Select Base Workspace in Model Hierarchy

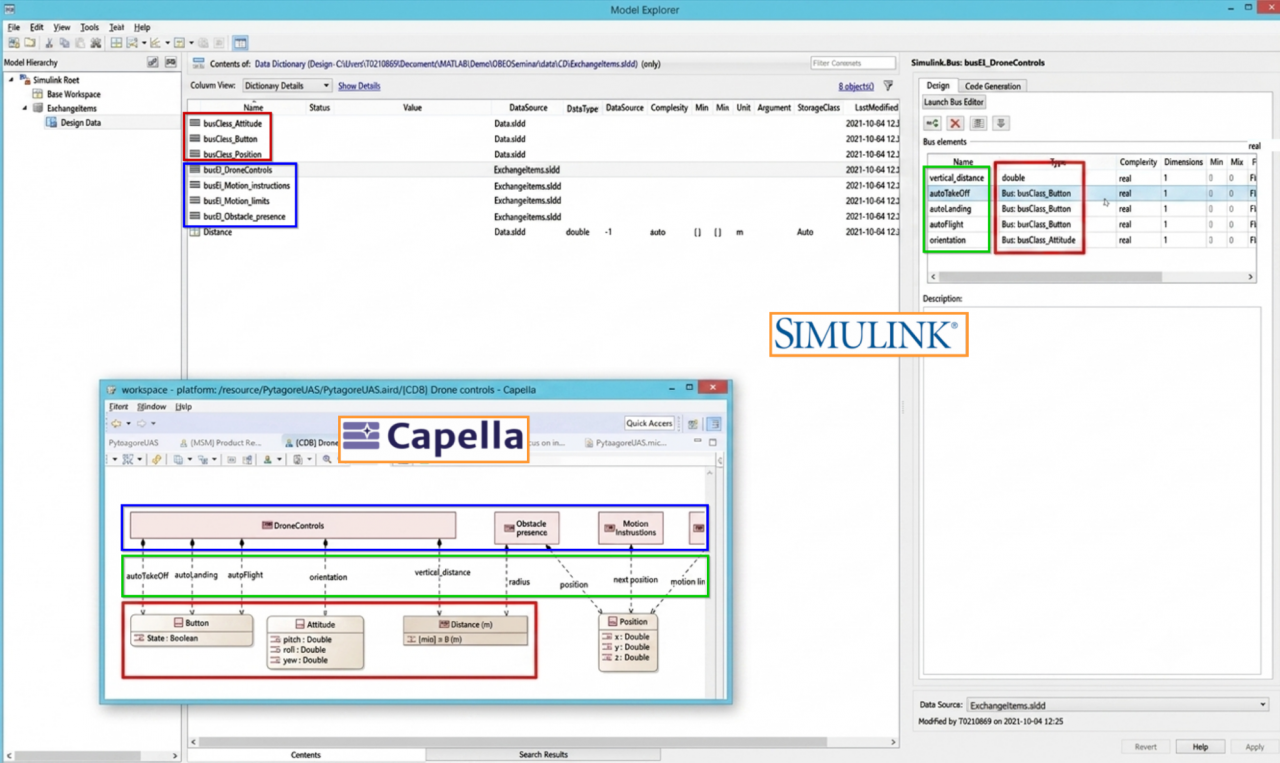74,94
